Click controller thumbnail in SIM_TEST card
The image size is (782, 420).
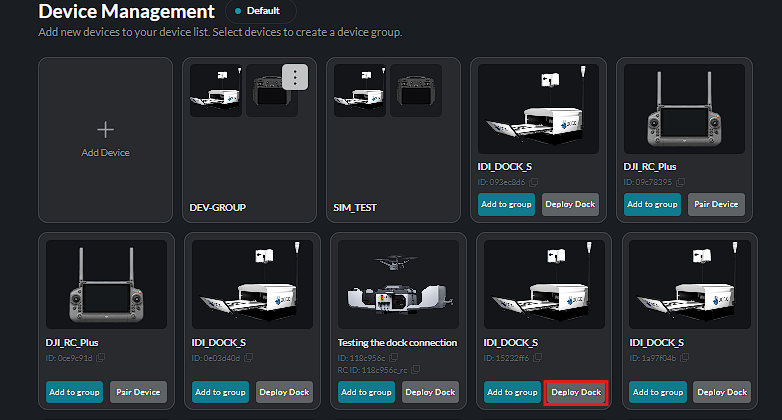[416, 90]
